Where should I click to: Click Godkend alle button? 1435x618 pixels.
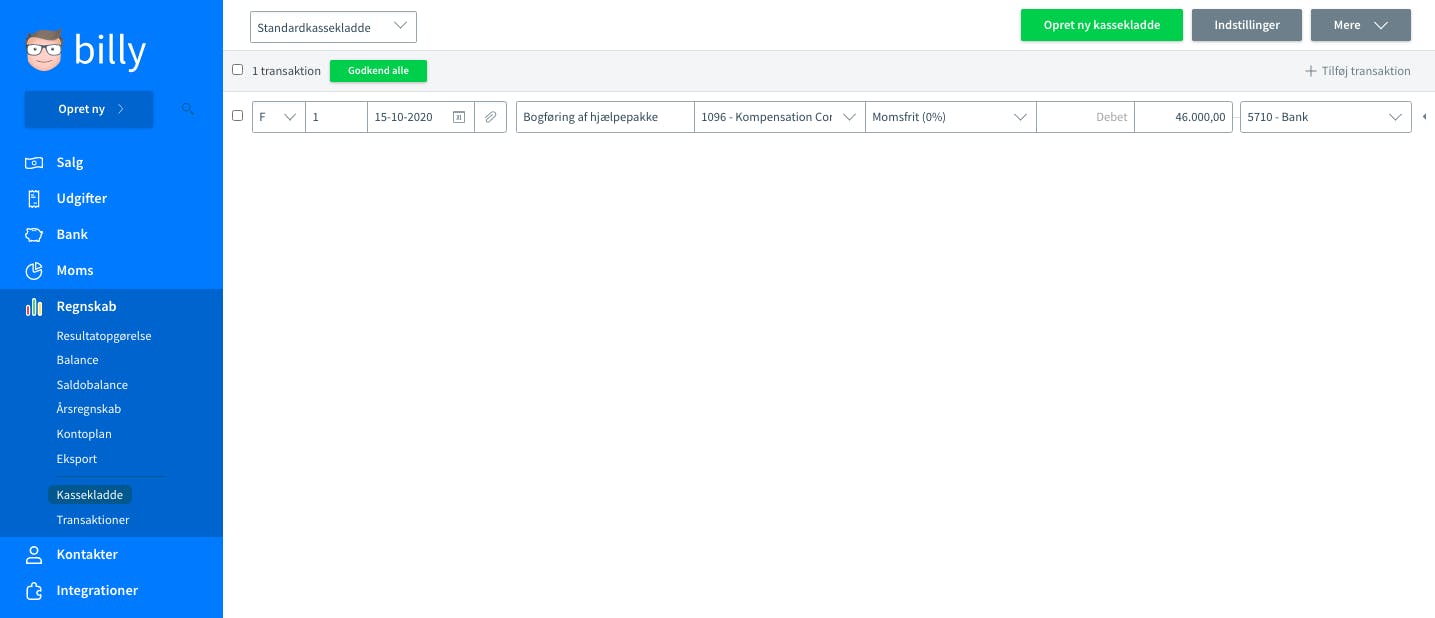click(x=378, y=71)
